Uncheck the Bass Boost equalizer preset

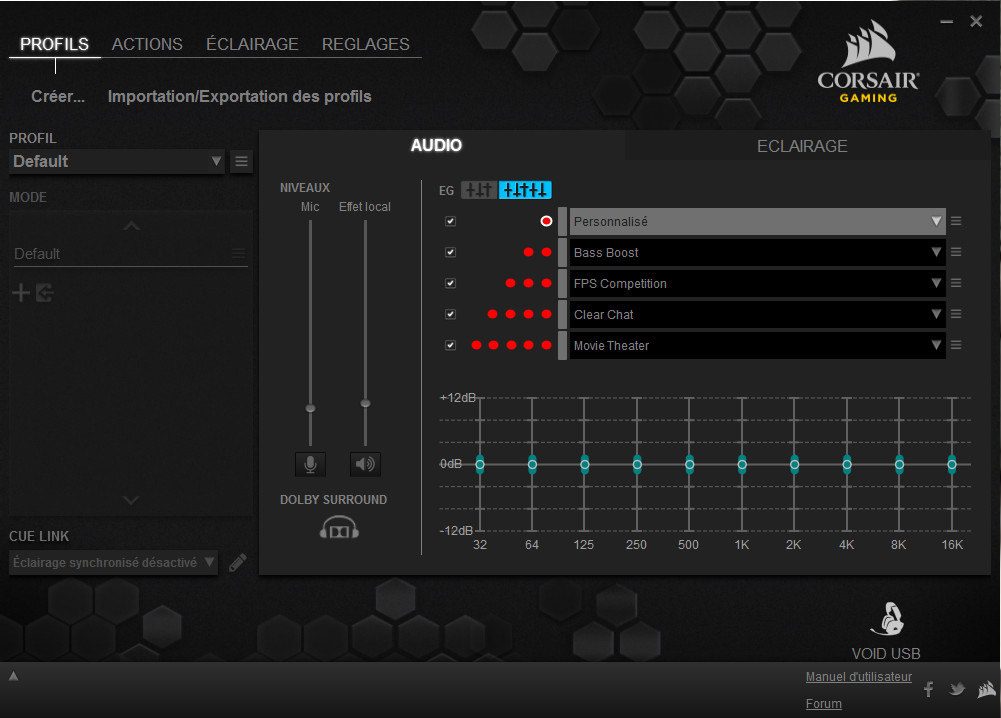point(450,252)
